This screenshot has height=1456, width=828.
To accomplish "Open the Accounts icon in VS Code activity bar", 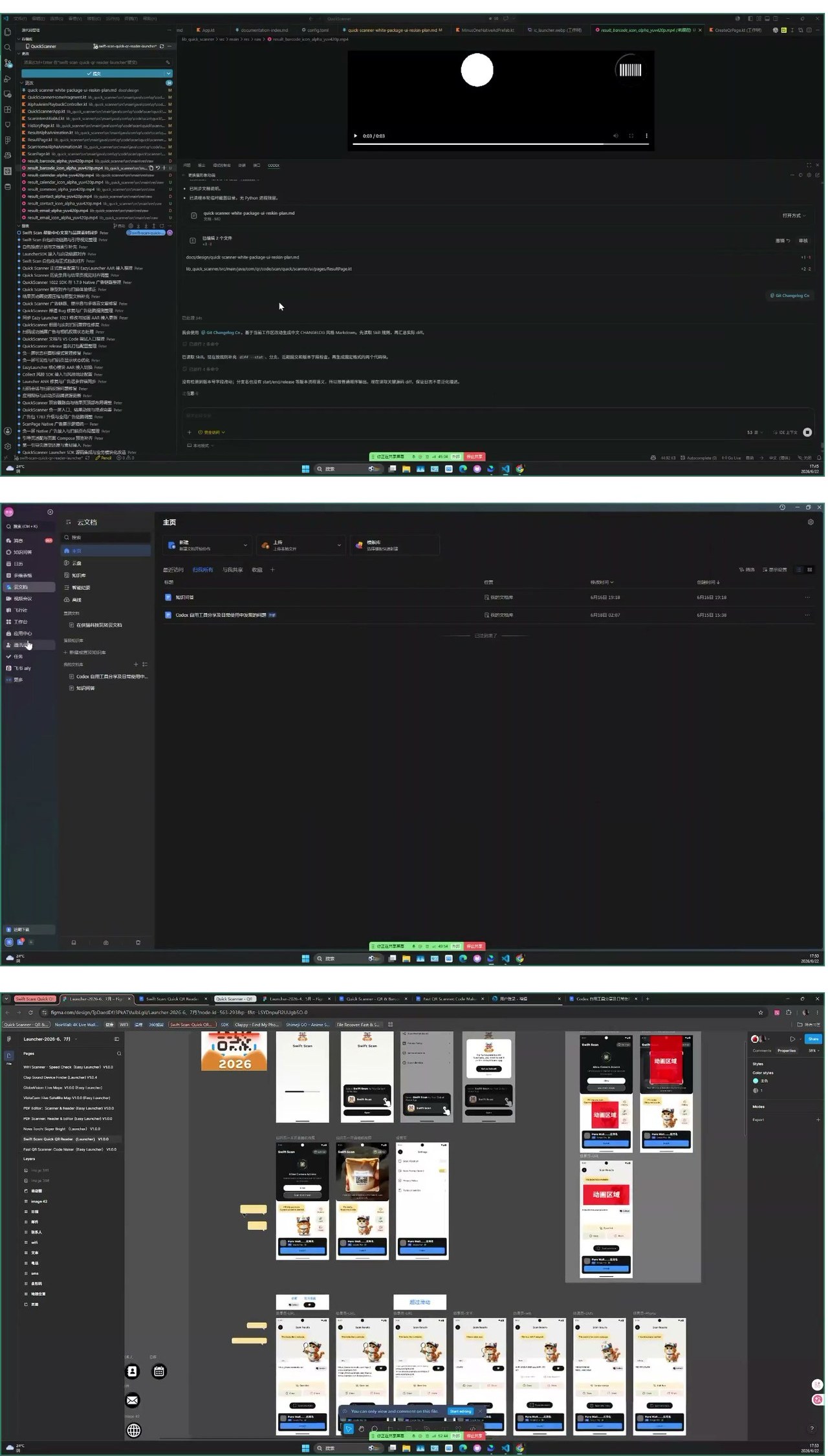I will (x=8, y=431).
